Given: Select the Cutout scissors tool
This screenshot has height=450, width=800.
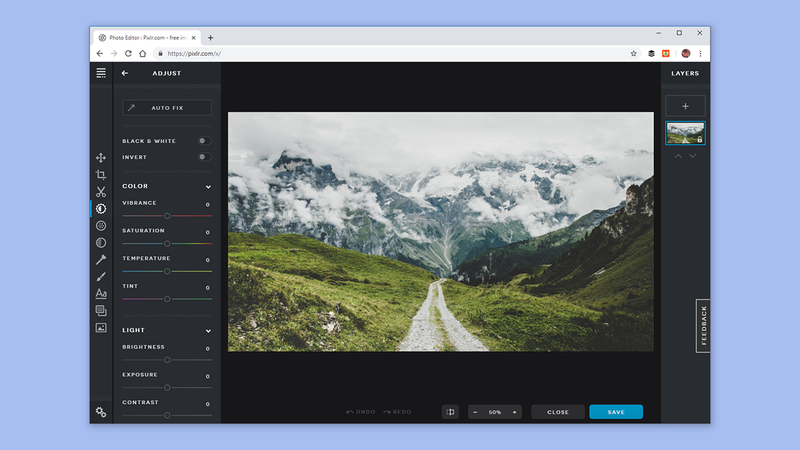Looking at the screenshot, I should click(101, 192).
